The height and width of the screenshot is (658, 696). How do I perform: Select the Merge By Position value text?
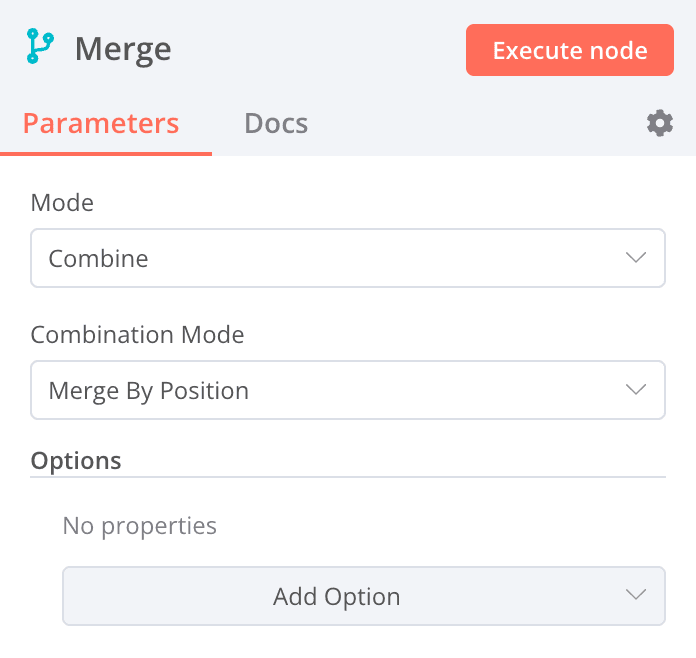149,391
